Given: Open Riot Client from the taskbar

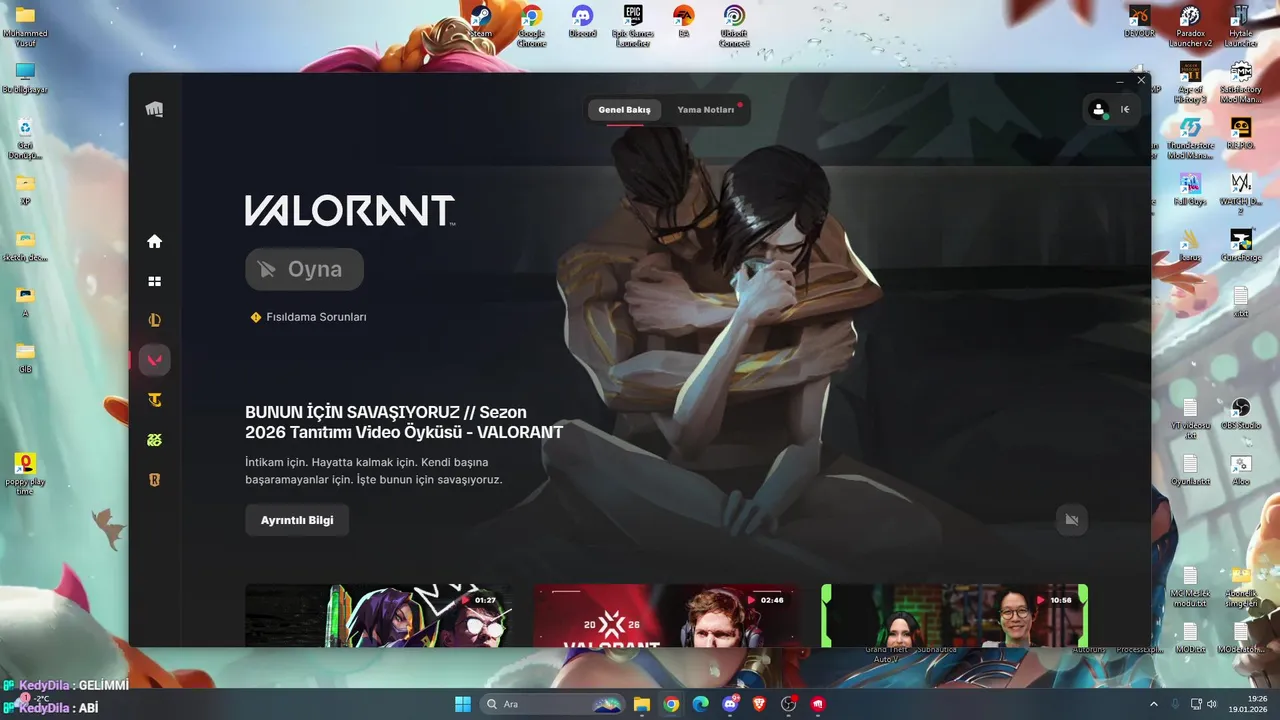Looking at the screenshot, I should coord(817,704).
